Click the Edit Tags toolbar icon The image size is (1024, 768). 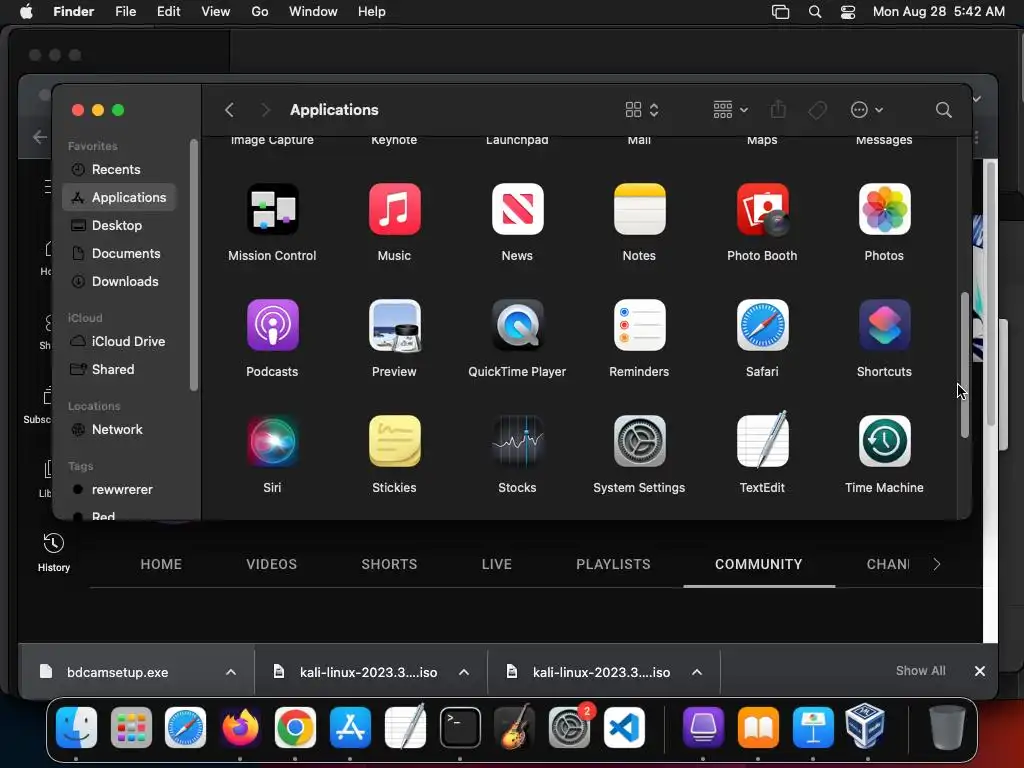tap(817, 110)
